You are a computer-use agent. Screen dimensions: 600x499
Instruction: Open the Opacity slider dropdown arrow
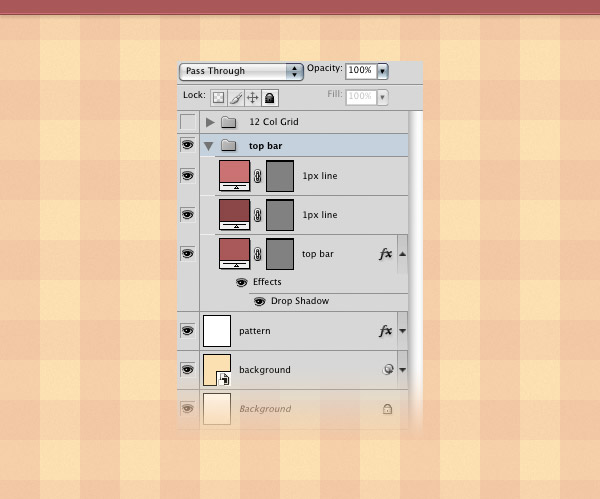[383, 71]
